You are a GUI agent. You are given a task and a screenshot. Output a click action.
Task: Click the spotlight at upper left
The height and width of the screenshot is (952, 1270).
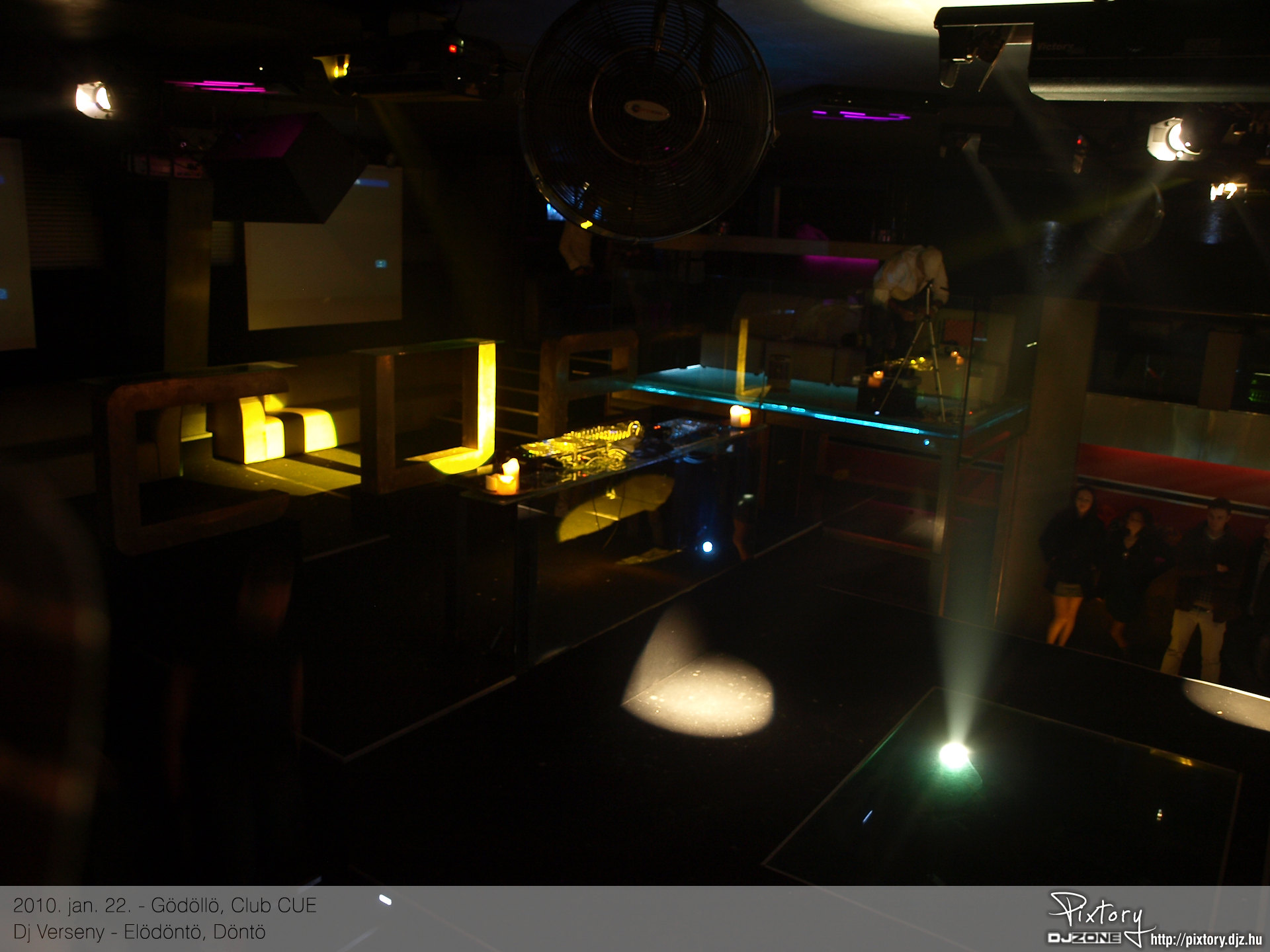point(93,100)
